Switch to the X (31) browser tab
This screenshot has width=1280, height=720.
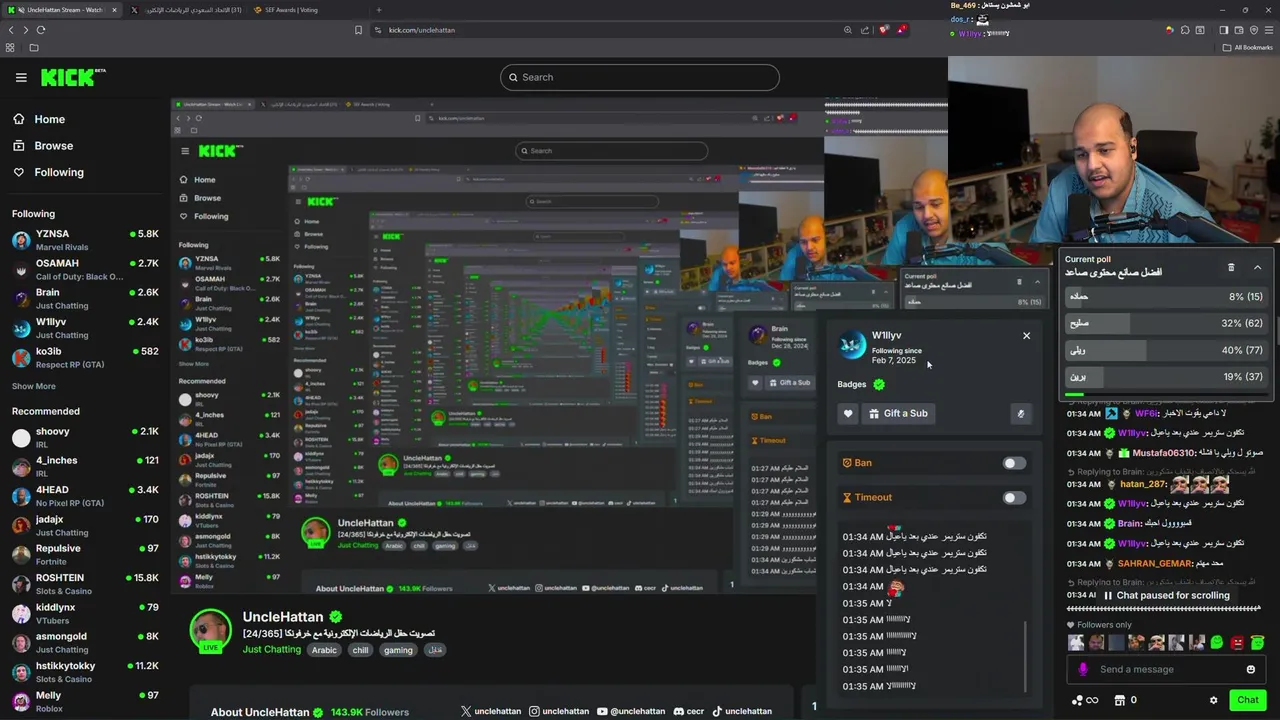[x=187, y=10]
